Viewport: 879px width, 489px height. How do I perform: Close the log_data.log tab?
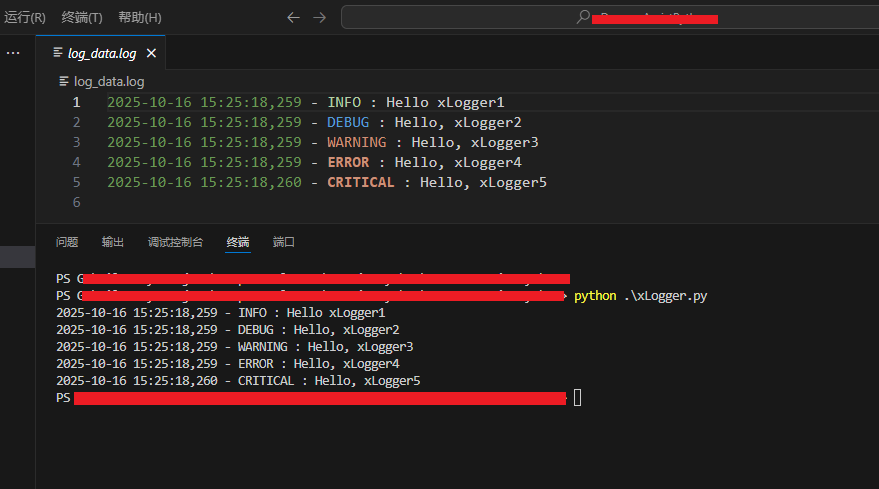[151, 53]
